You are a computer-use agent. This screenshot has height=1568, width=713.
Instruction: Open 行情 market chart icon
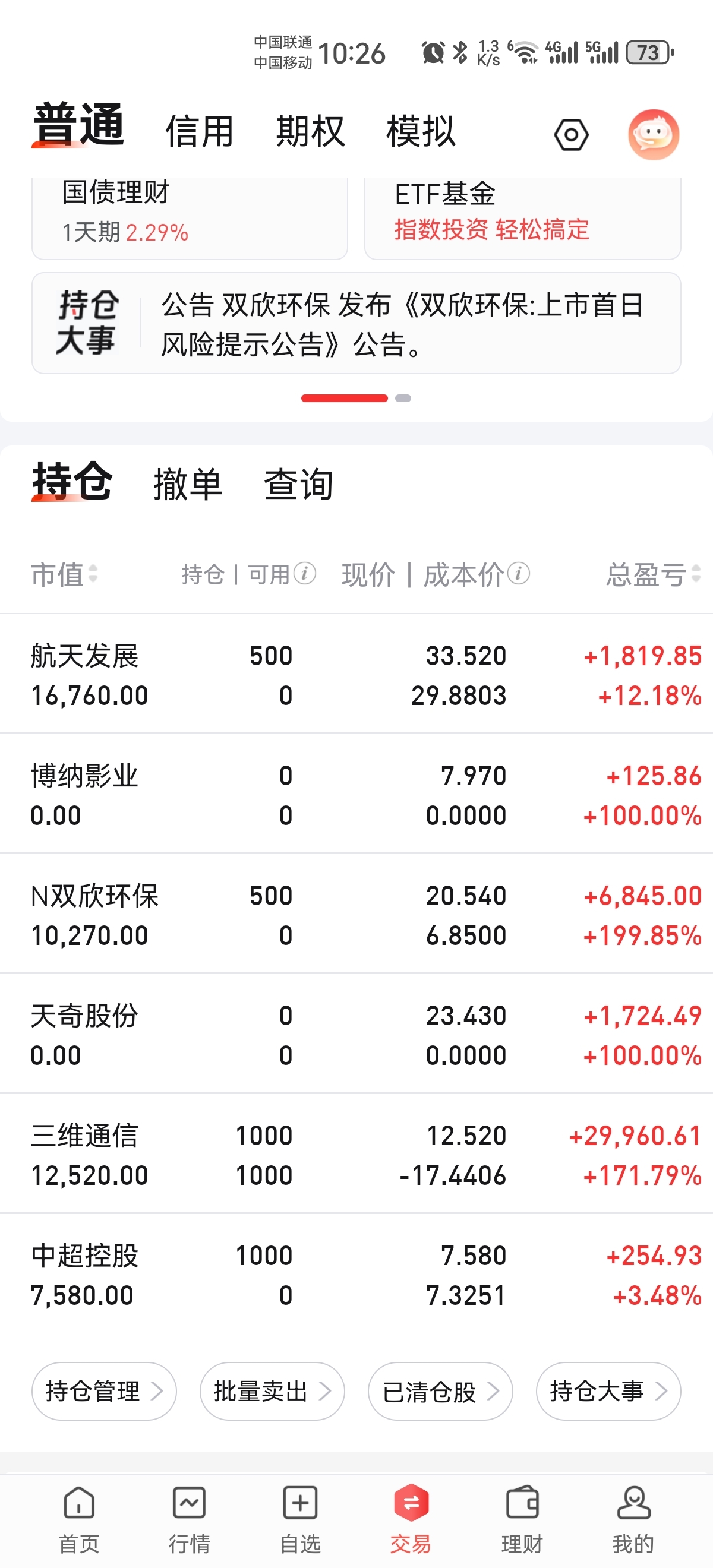point(190,1516)
